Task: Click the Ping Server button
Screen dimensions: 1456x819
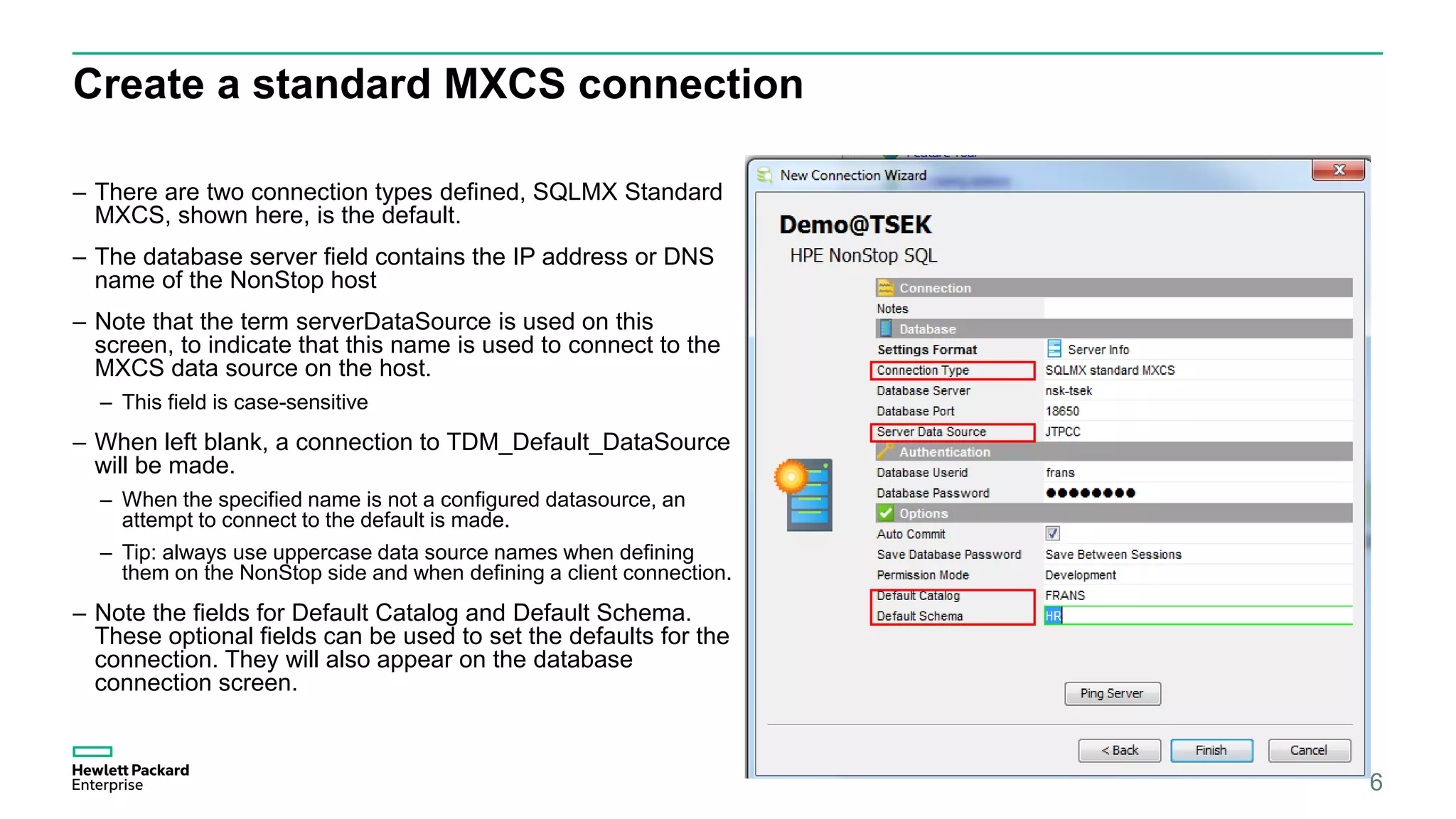Action: click(1112, 693)
